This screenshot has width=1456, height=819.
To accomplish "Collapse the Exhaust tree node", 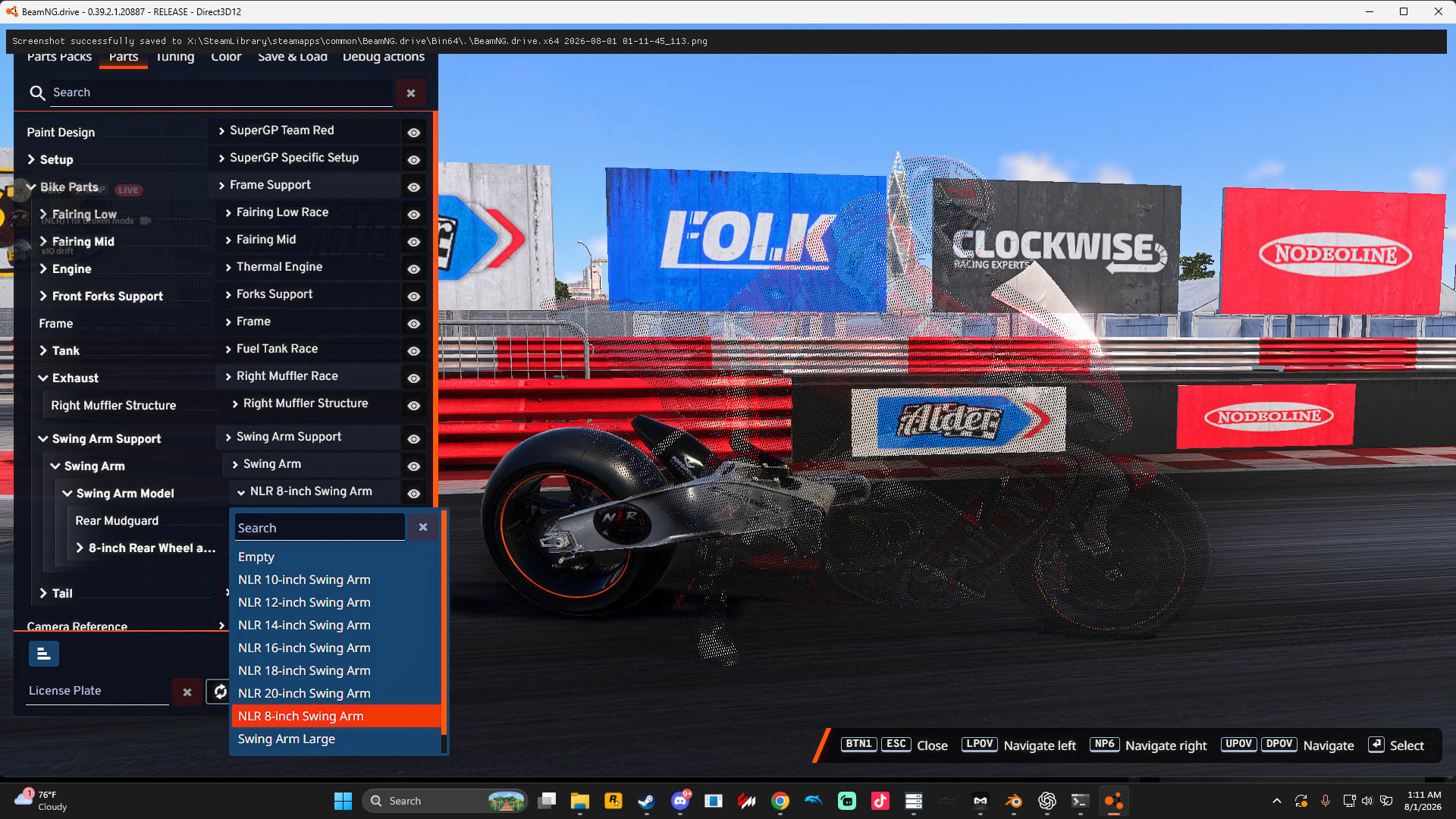I will click(x=43, y=378).
